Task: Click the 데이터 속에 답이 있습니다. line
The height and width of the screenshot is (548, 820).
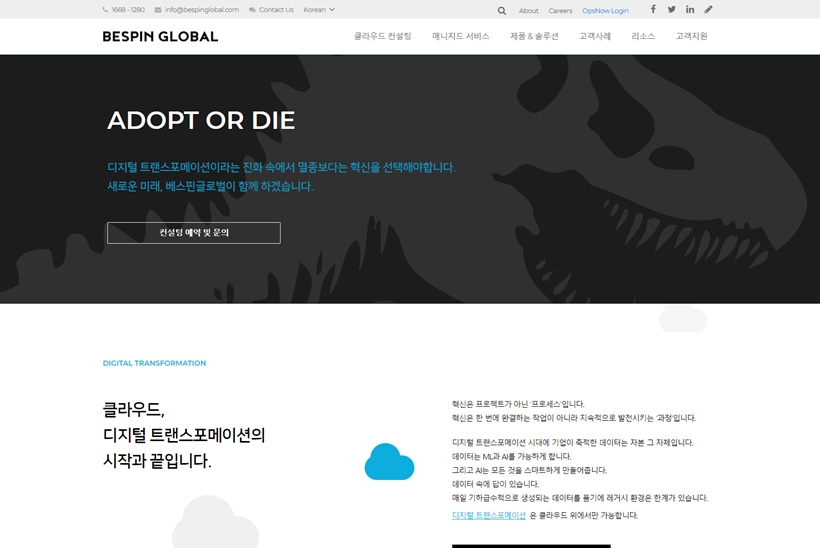Action: [x=495, y=484]
